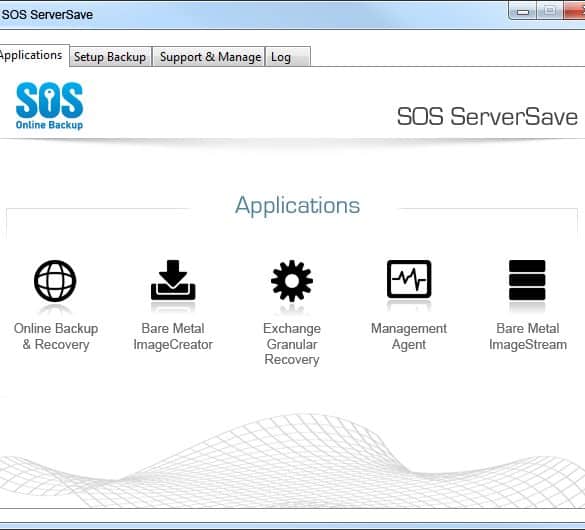Start the Management Agent monitor icon
Screen dimensions: 585x530
[x=409, y=279]
